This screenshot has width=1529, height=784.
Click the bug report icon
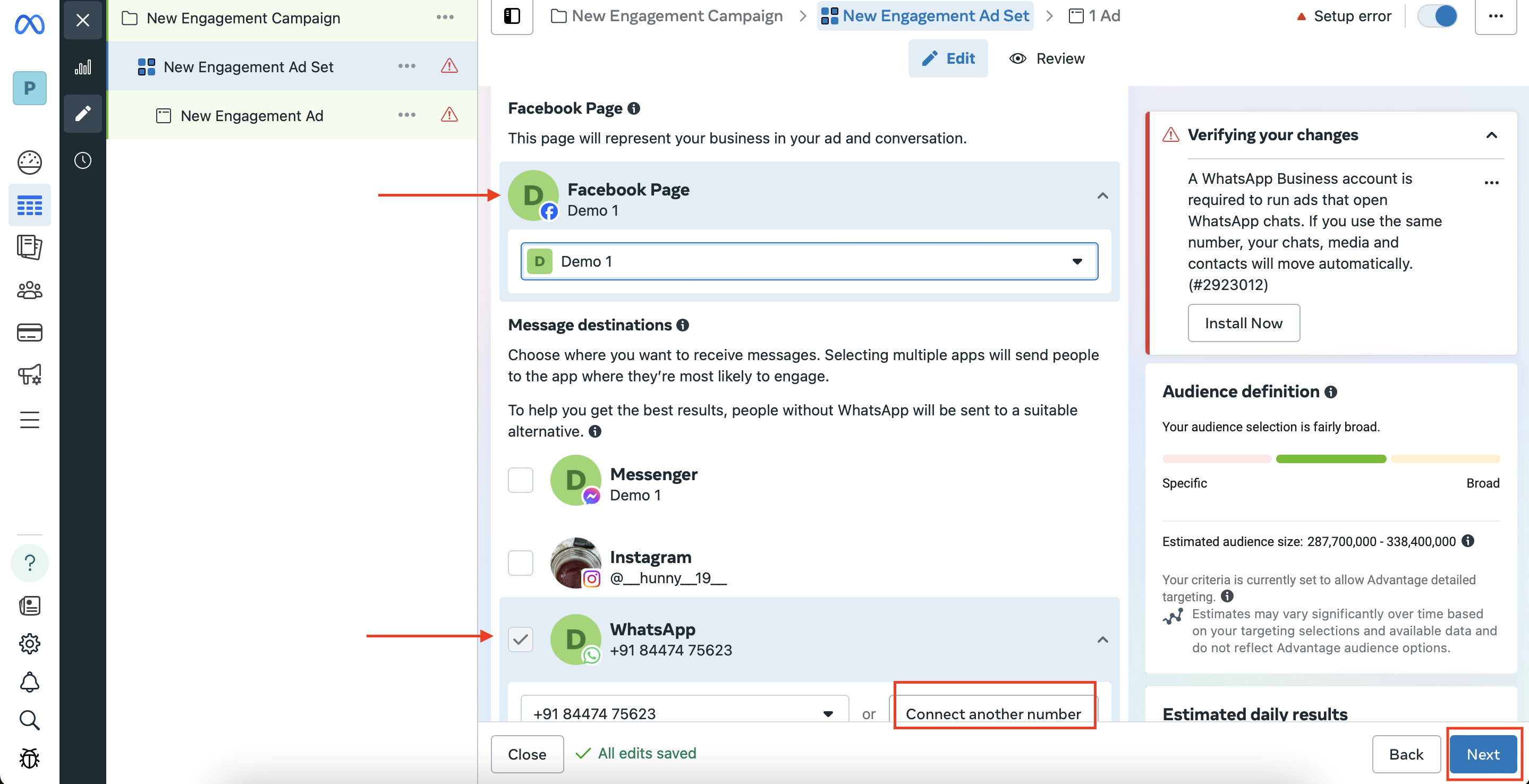[x=29, y=758]
